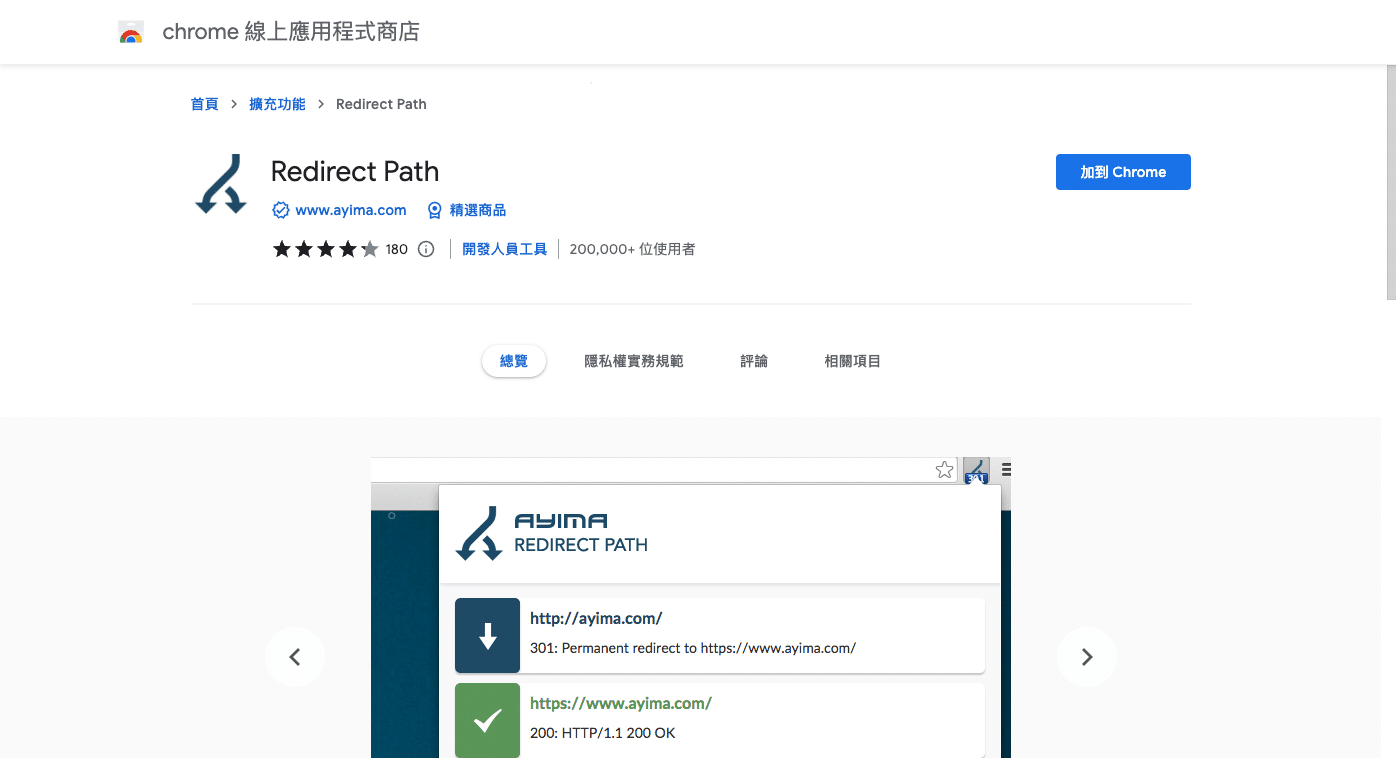Open the 評論 reviews tab
Viewport: 1397px width, 758px height.
coord(754,361)
